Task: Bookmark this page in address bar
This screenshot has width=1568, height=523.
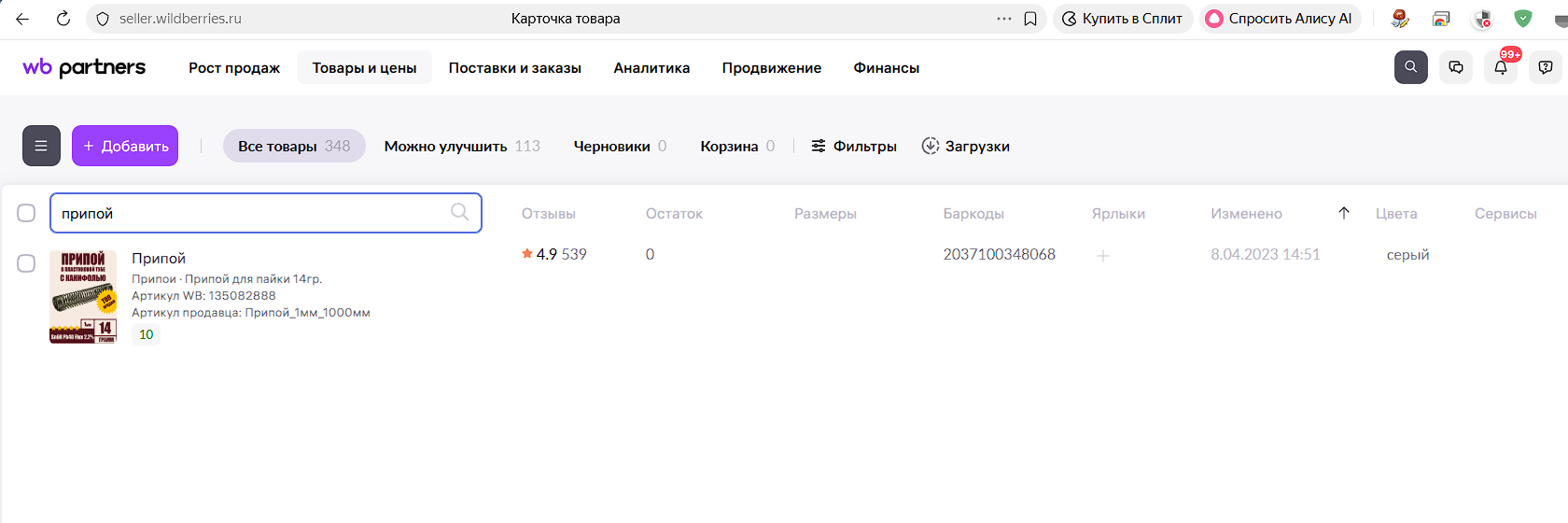Action: tap(1030, 19)
